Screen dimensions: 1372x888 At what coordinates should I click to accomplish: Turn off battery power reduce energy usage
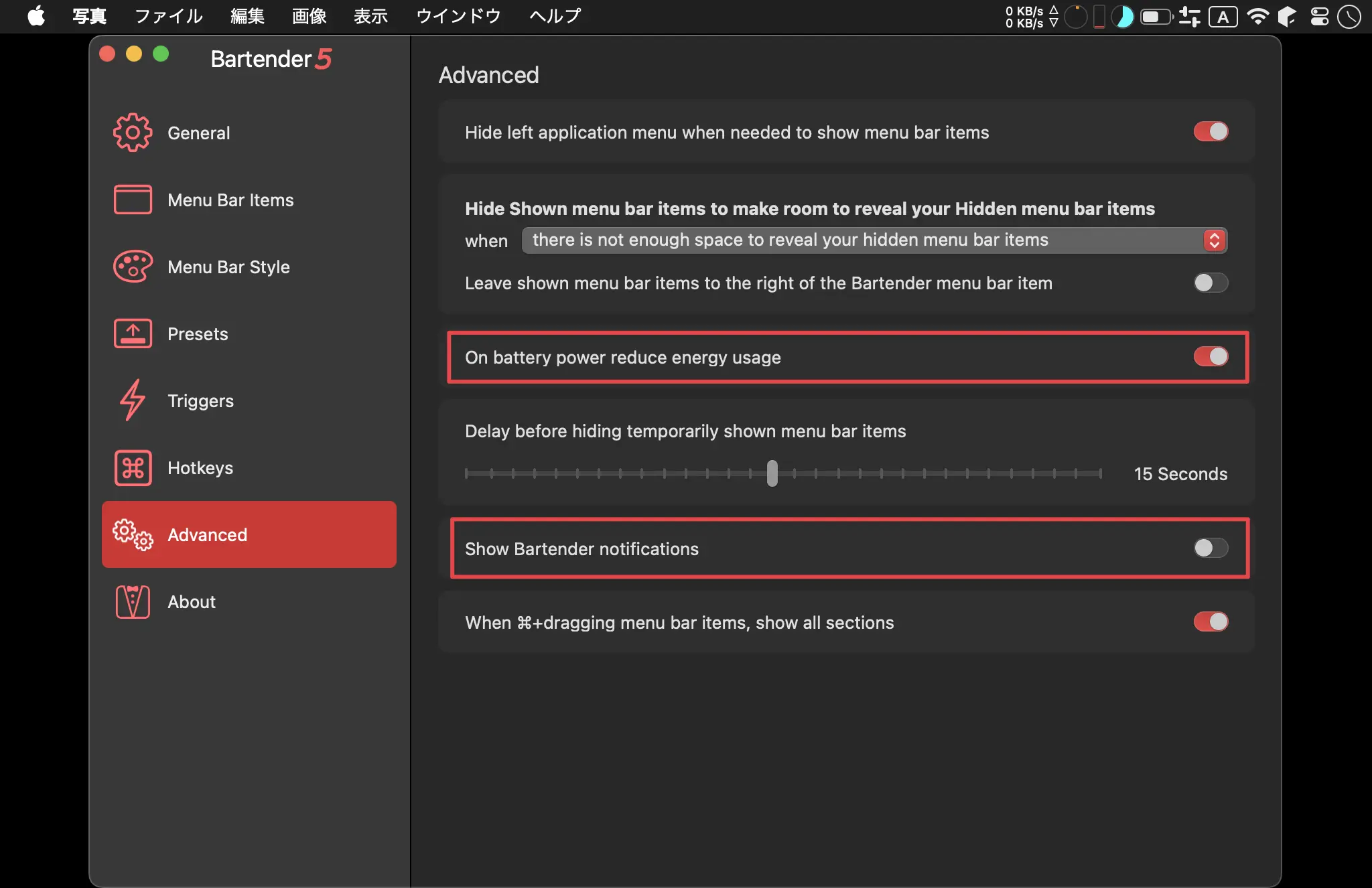click(1211, 356)
